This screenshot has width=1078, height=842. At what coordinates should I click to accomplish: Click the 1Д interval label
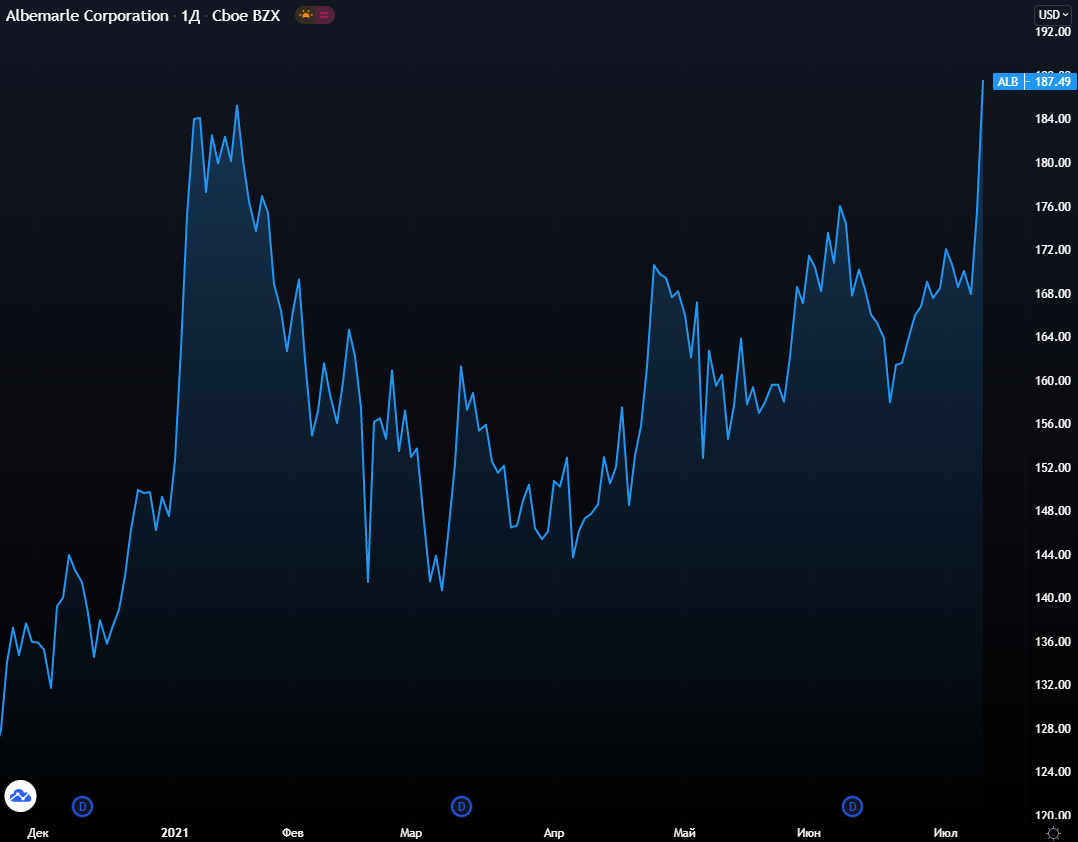[x=190, y=15]
